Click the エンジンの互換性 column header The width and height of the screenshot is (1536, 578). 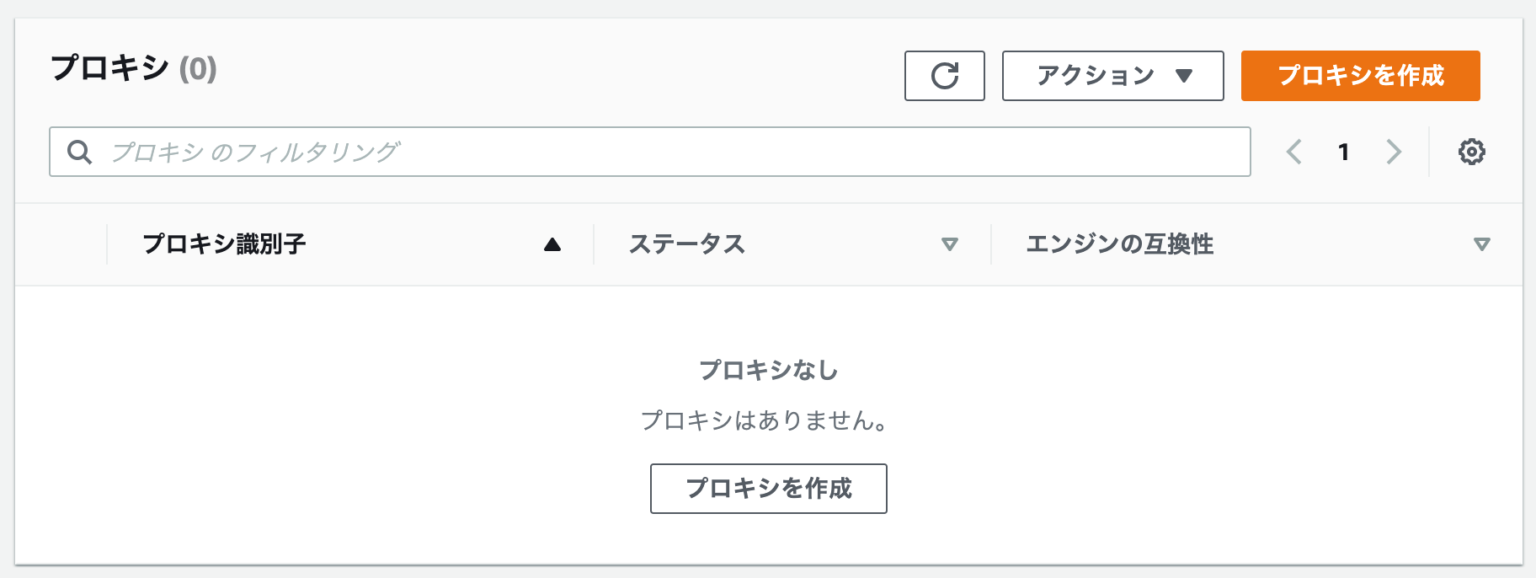(1120, 244)
